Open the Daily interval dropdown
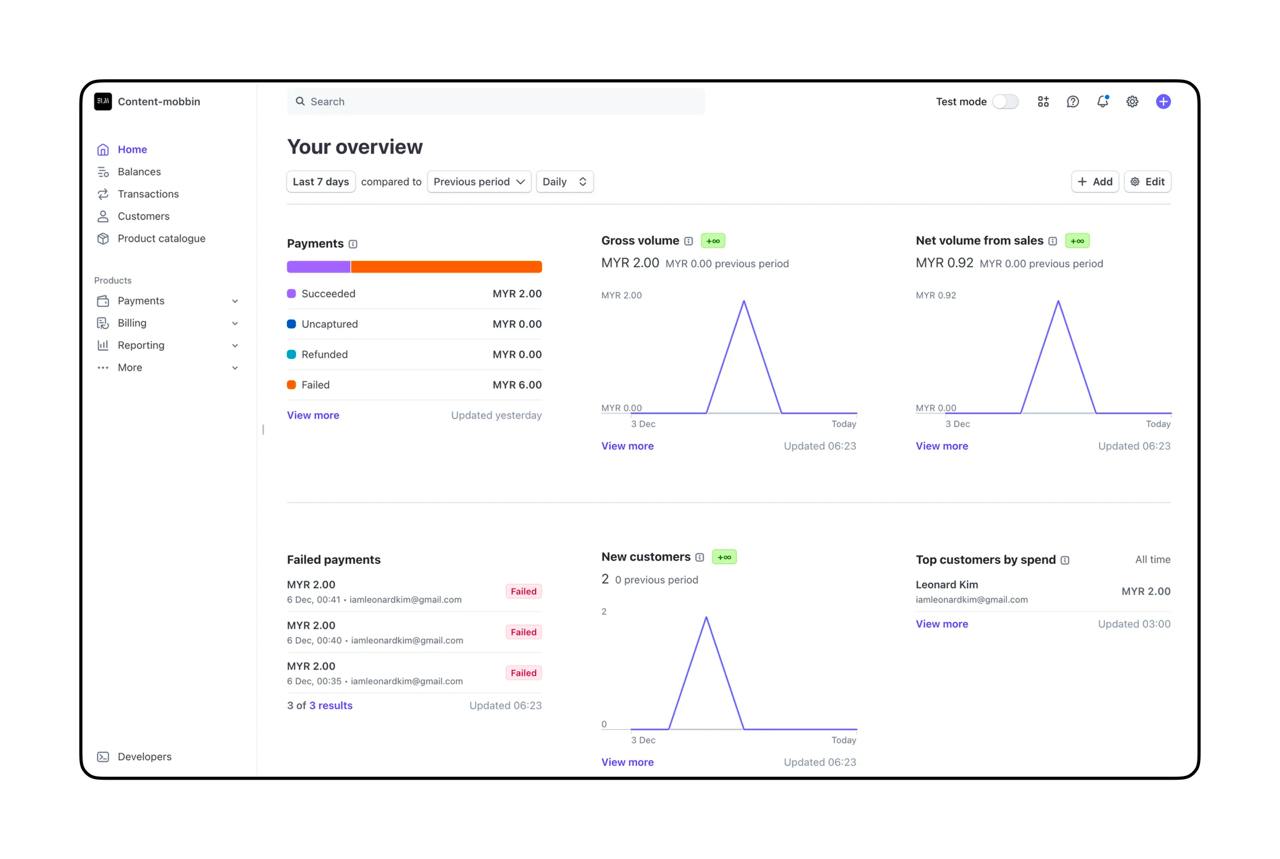Screen dimensions: 1280x859 pos(565,182)
